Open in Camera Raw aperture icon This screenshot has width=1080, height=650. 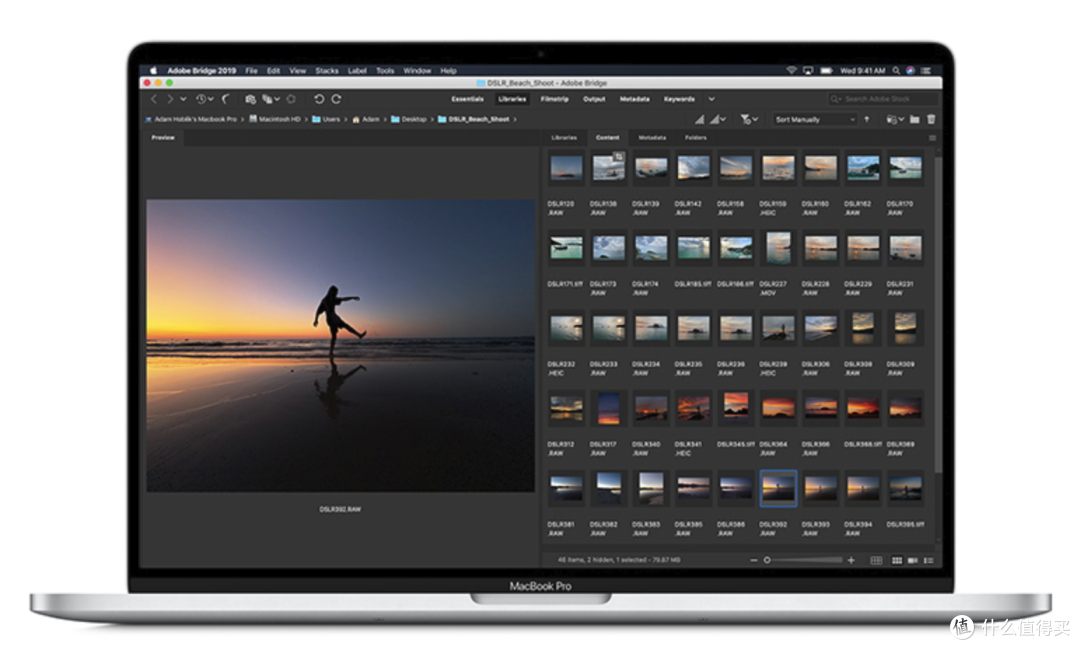coord(291,99)
